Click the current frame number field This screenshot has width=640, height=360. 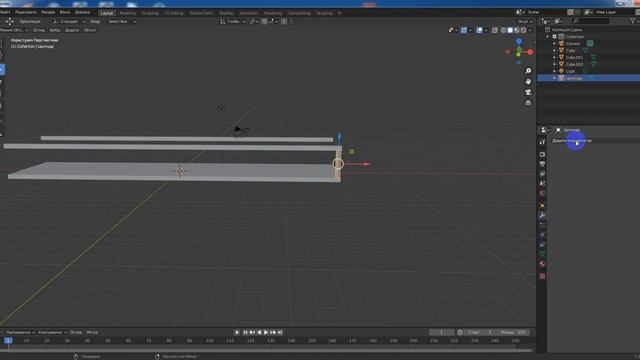(442, 332)
